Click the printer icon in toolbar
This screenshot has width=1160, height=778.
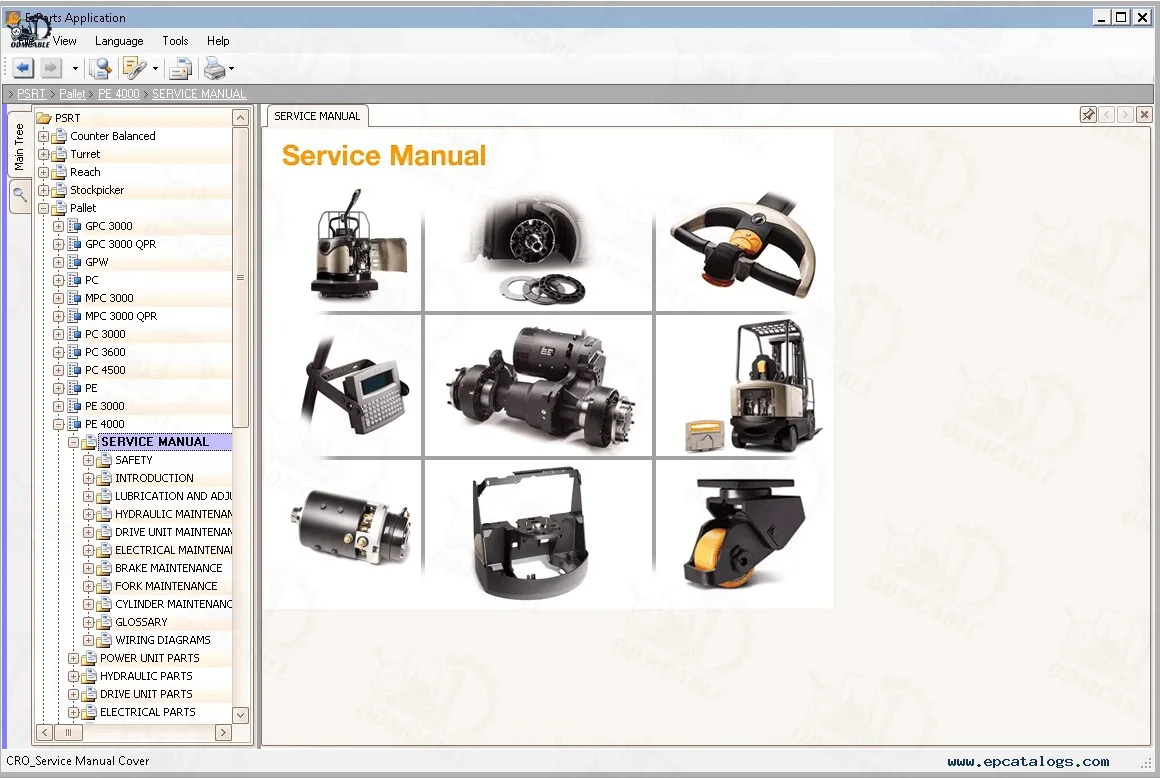[x=213, y=68]
